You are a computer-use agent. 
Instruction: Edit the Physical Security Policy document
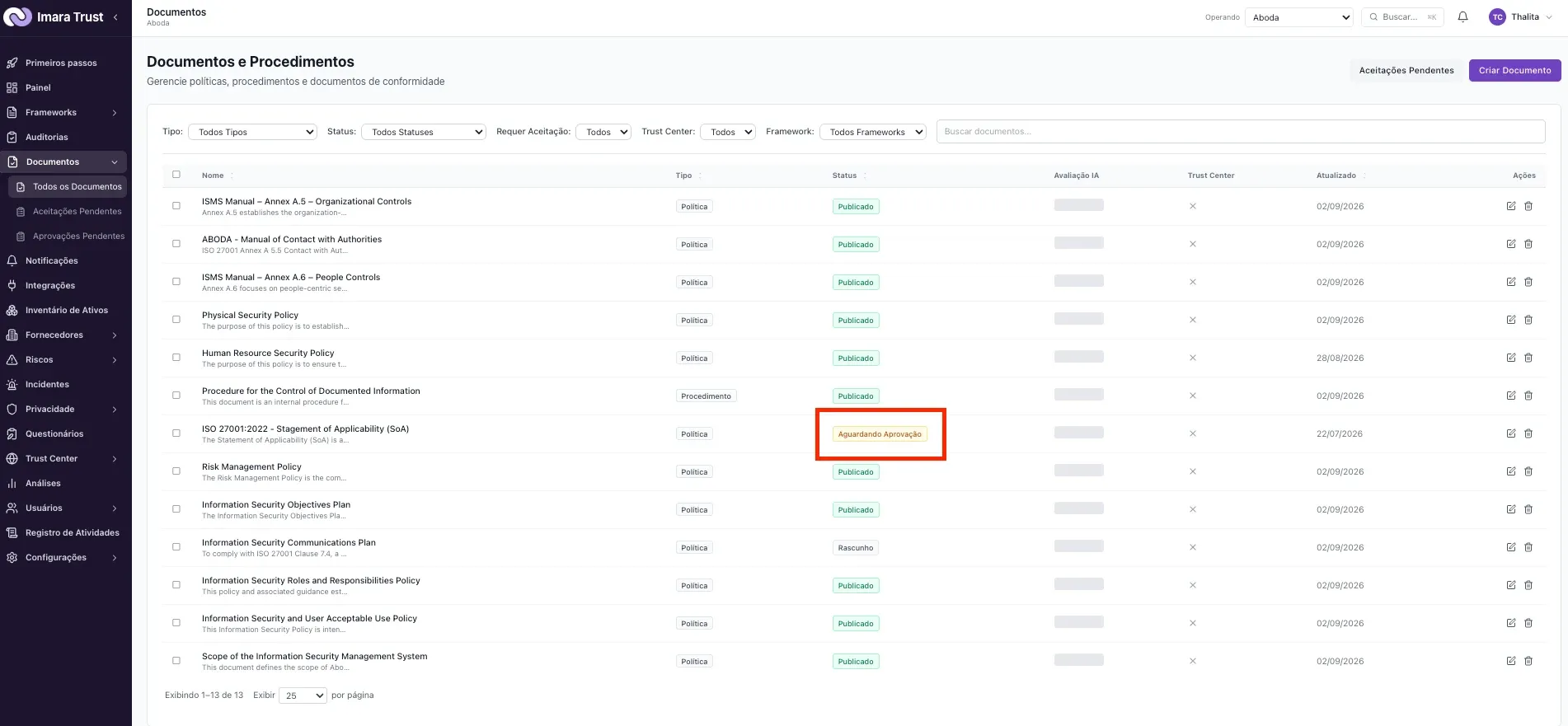coord(1511,320)
